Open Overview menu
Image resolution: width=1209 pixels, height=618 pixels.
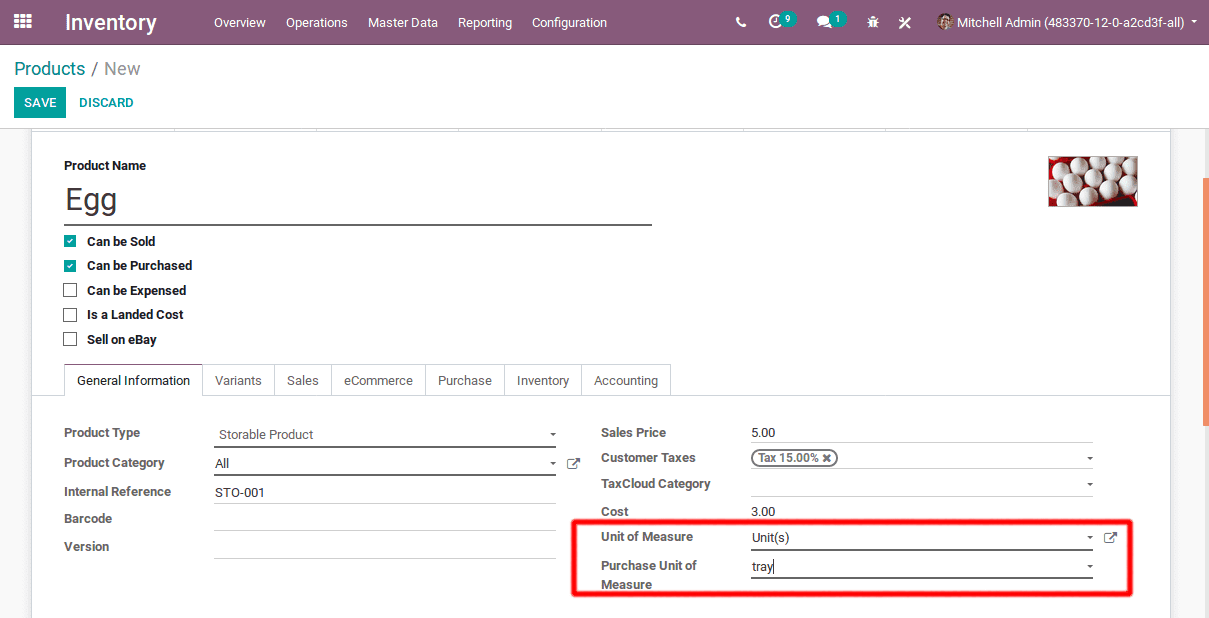[240, 22]
